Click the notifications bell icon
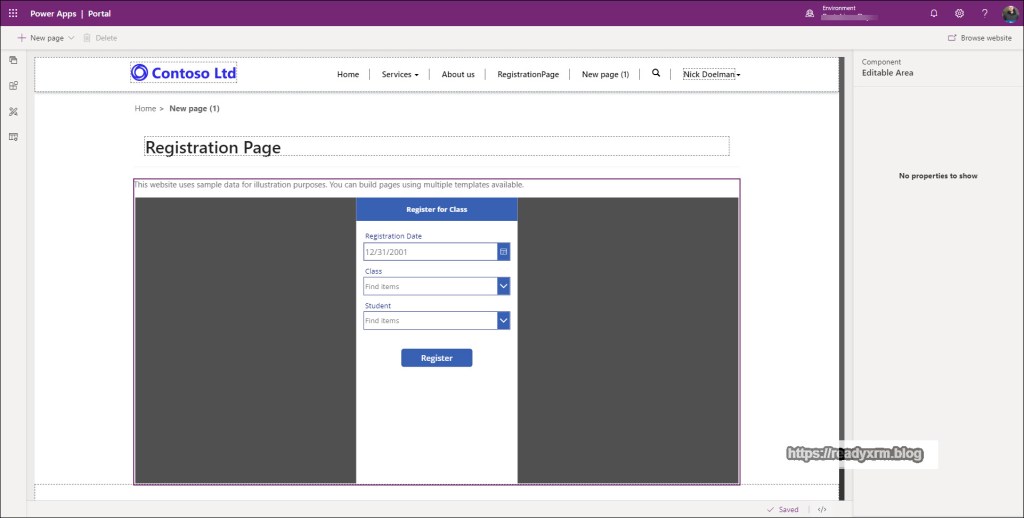Screen dimensions: 1024x518 pos(934,13)
